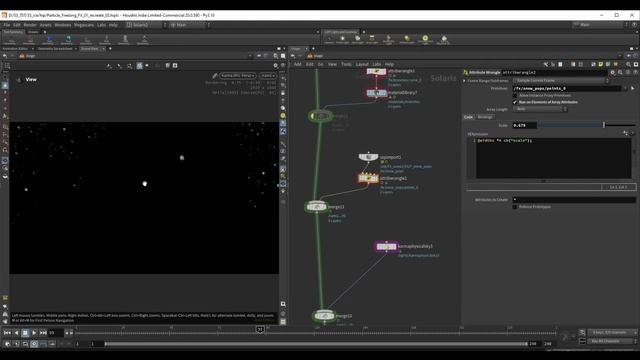The width and height of the screenshot is (640, 360).
Task: Open the Render menu
Action: 30,25
